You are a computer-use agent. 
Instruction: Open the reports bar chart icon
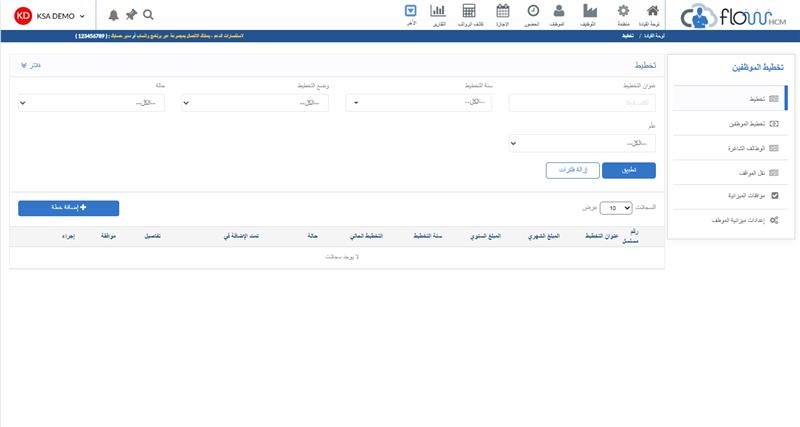coord(437,11)
